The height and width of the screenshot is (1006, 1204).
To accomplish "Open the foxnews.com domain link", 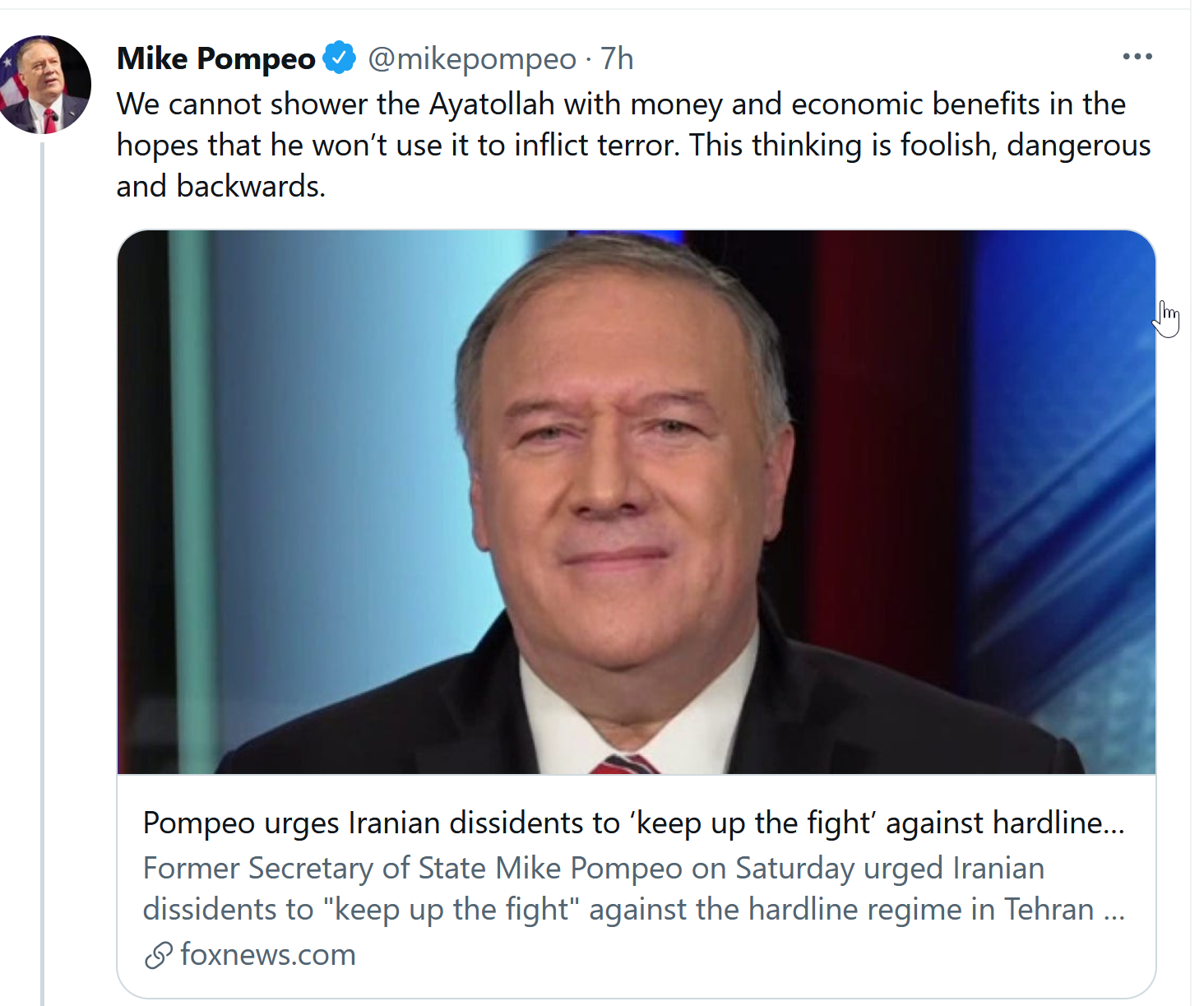I will click(x=268, y=954).
